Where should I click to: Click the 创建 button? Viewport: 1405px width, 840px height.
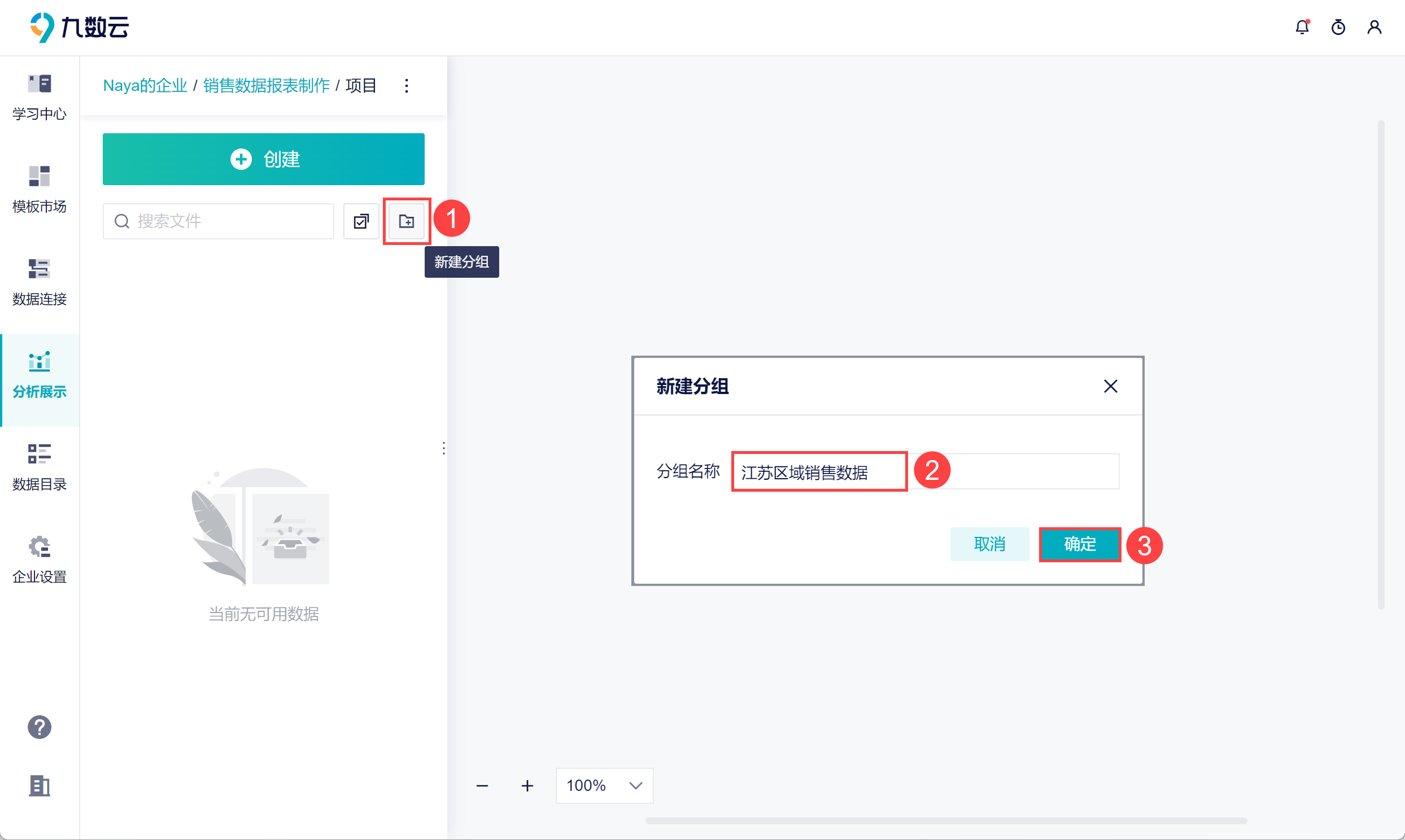(x=263, y=159)
